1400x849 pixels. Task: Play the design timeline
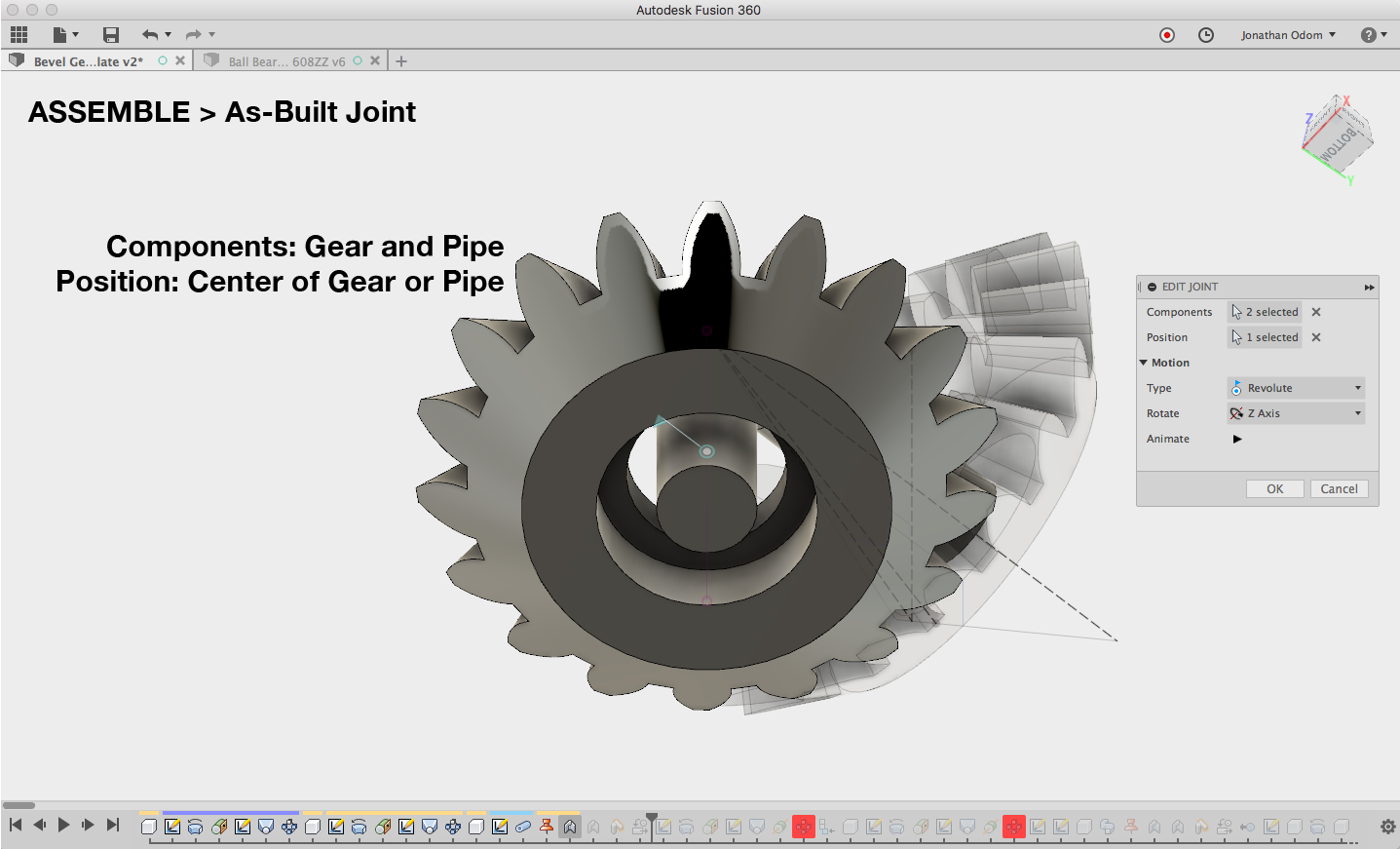64,825
